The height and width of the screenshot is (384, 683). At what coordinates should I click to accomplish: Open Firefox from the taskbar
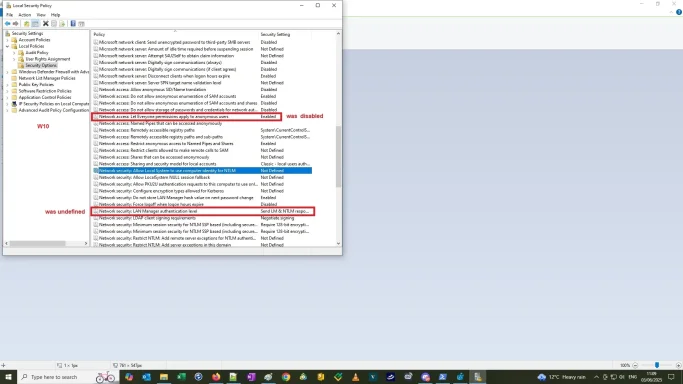click(216, 377)
